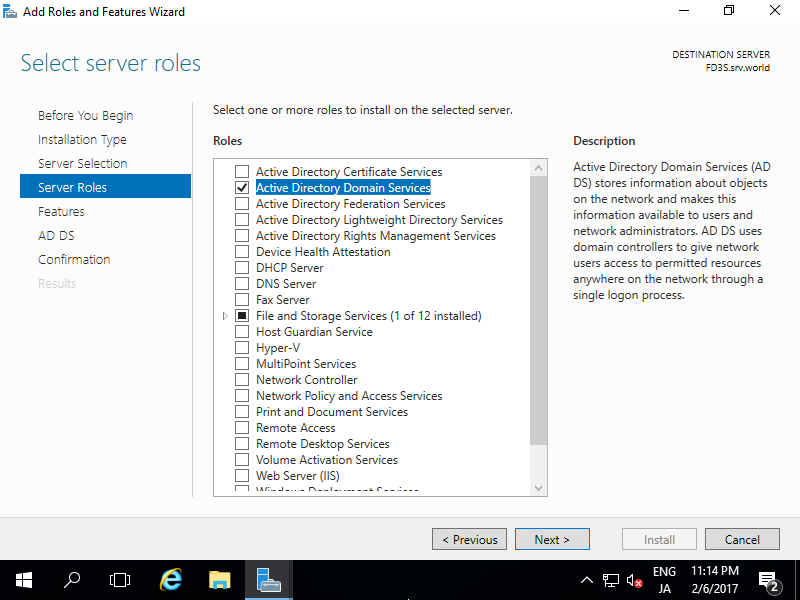
Task: Click the Previous button
Action: [469, 539]
